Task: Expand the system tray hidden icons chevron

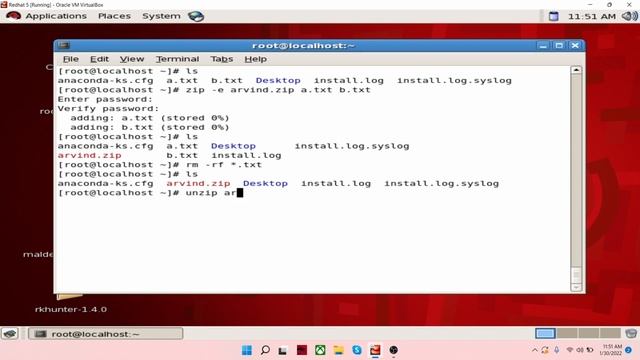Action: (535, 350)
